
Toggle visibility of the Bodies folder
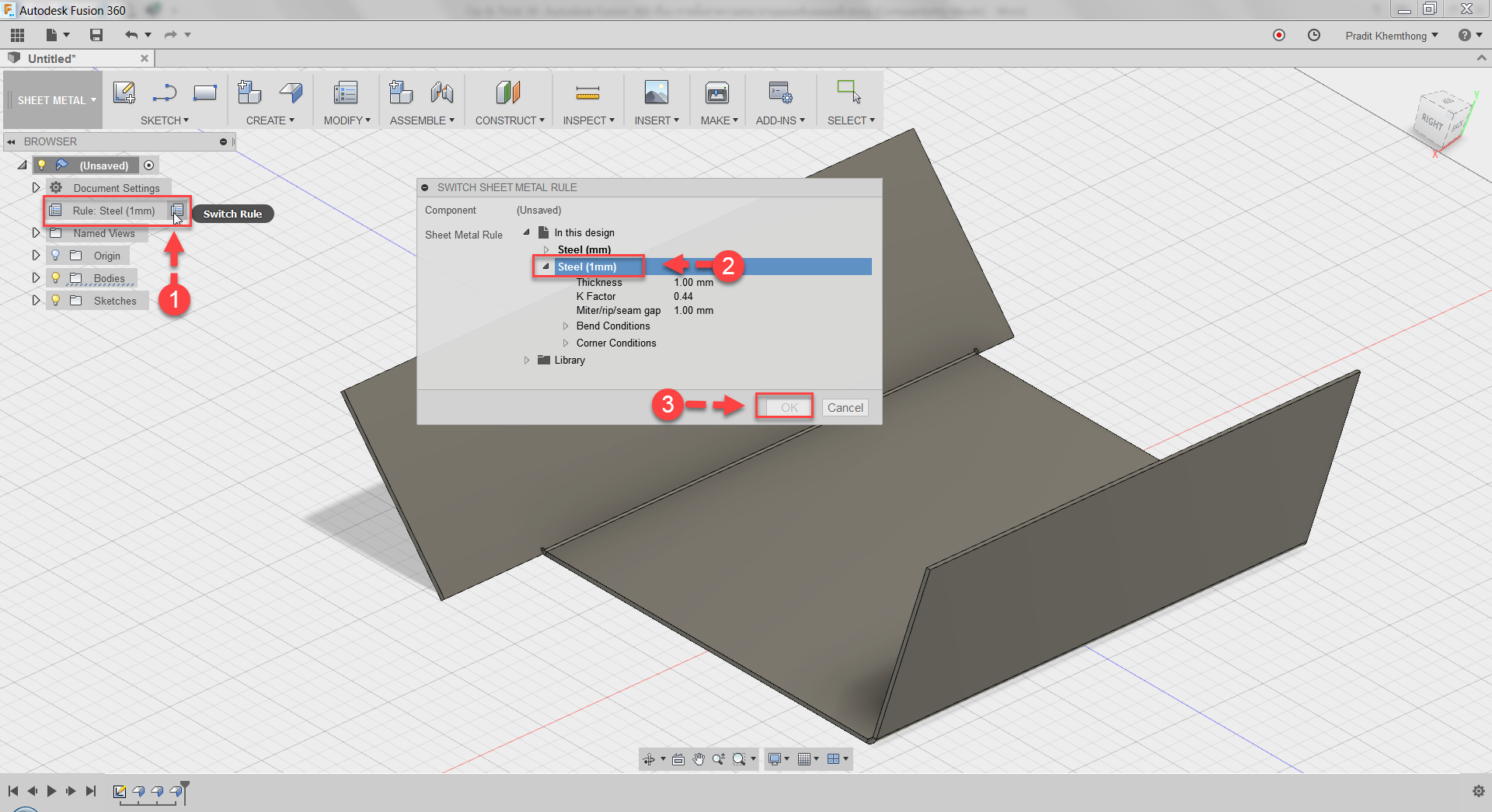click(x=54, y=277)
